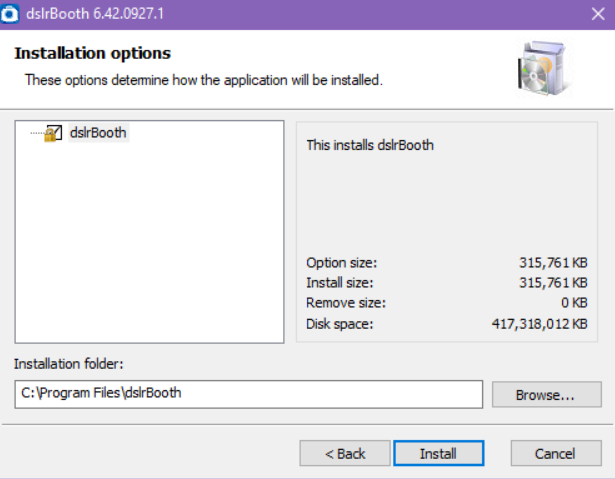Click the Remove size value 0 KB
Screen dimensions: 615x479
pos(574,303)
